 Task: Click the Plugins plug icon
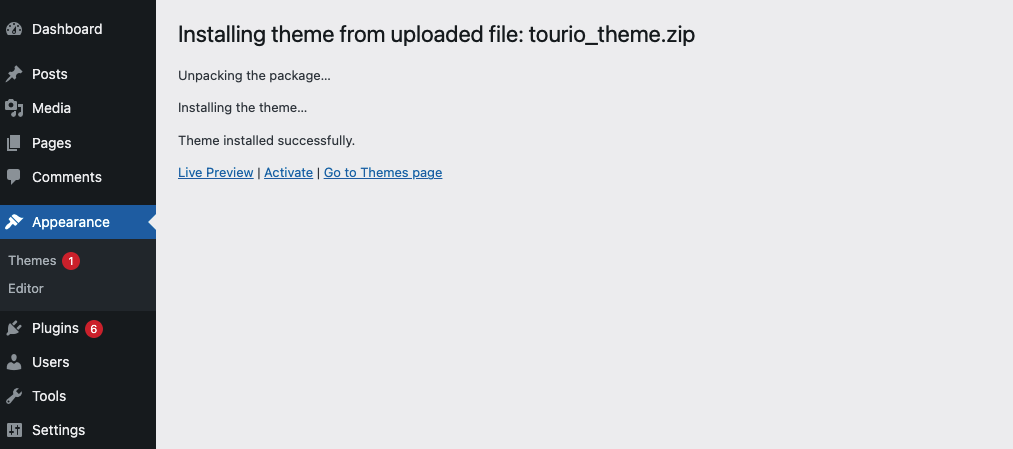tap(14, 328)
